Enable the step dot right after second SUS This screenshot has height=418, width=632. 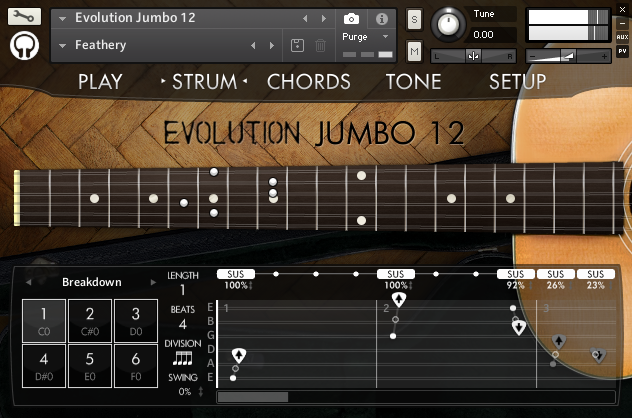[x=436, y=274]
